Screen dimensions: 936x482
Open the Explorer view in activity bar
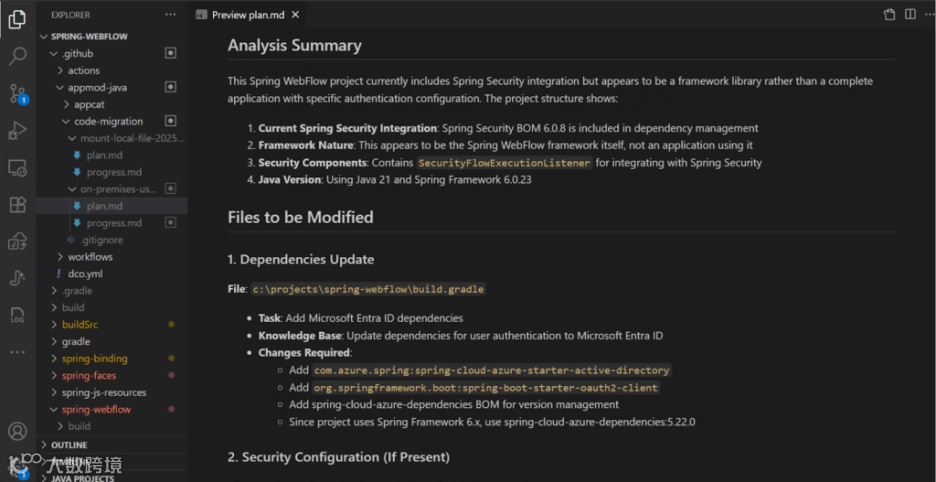[17, 19]
